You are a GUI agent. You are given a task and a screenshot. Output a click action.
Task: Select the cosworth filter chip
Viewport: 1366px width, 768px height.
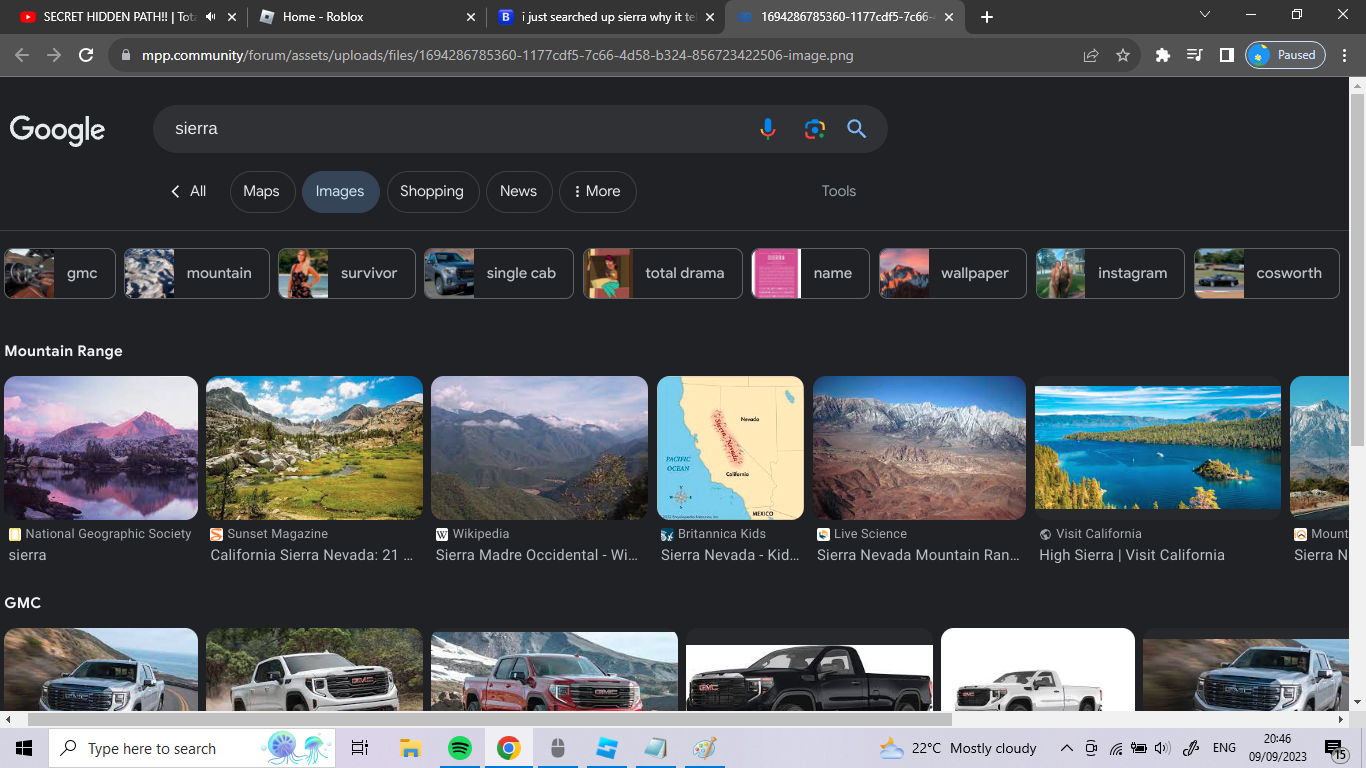[x=1266, y=273]
